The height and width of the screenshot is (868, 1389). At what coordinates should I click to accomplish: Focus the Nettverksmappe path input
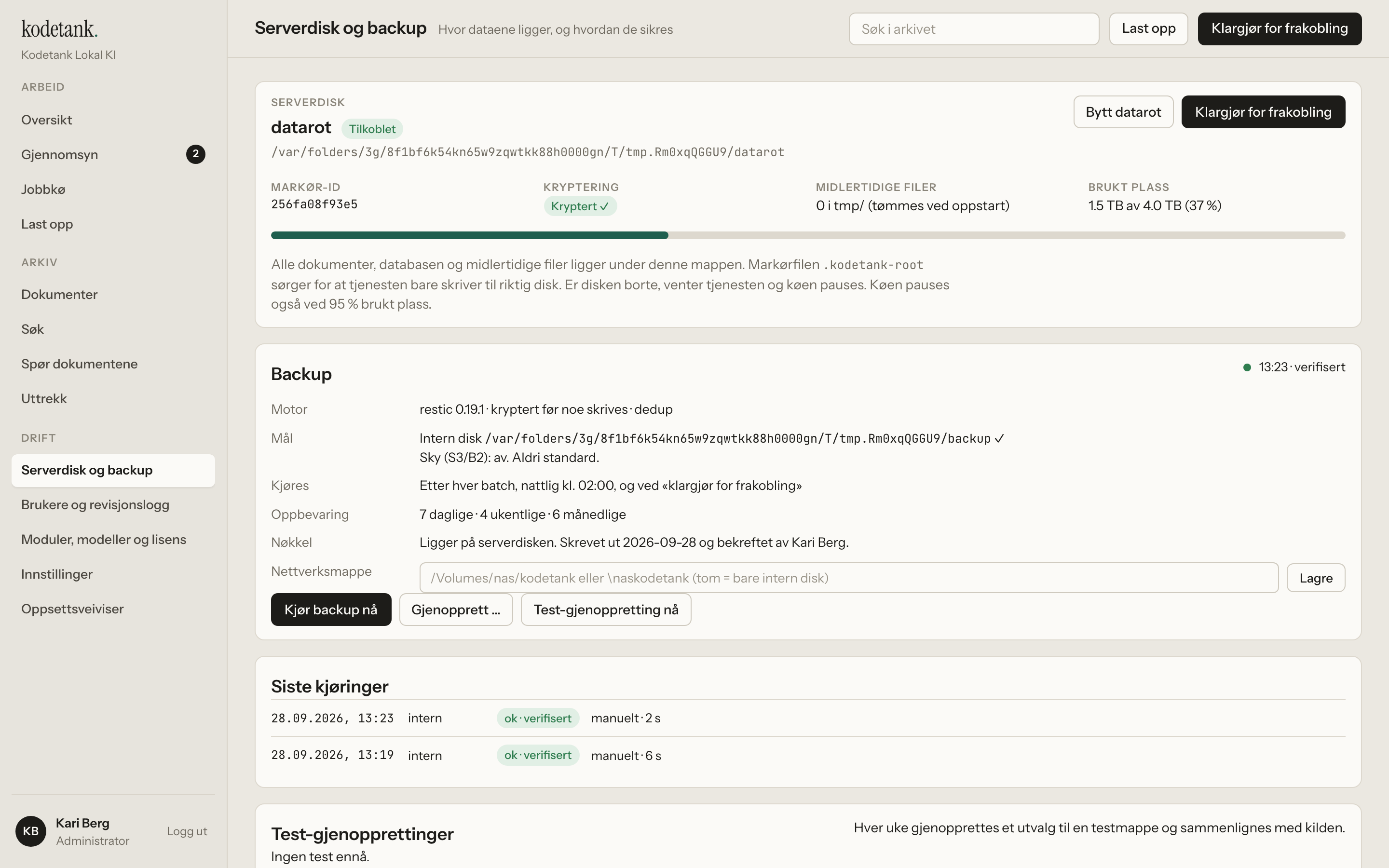click(848, 578)
